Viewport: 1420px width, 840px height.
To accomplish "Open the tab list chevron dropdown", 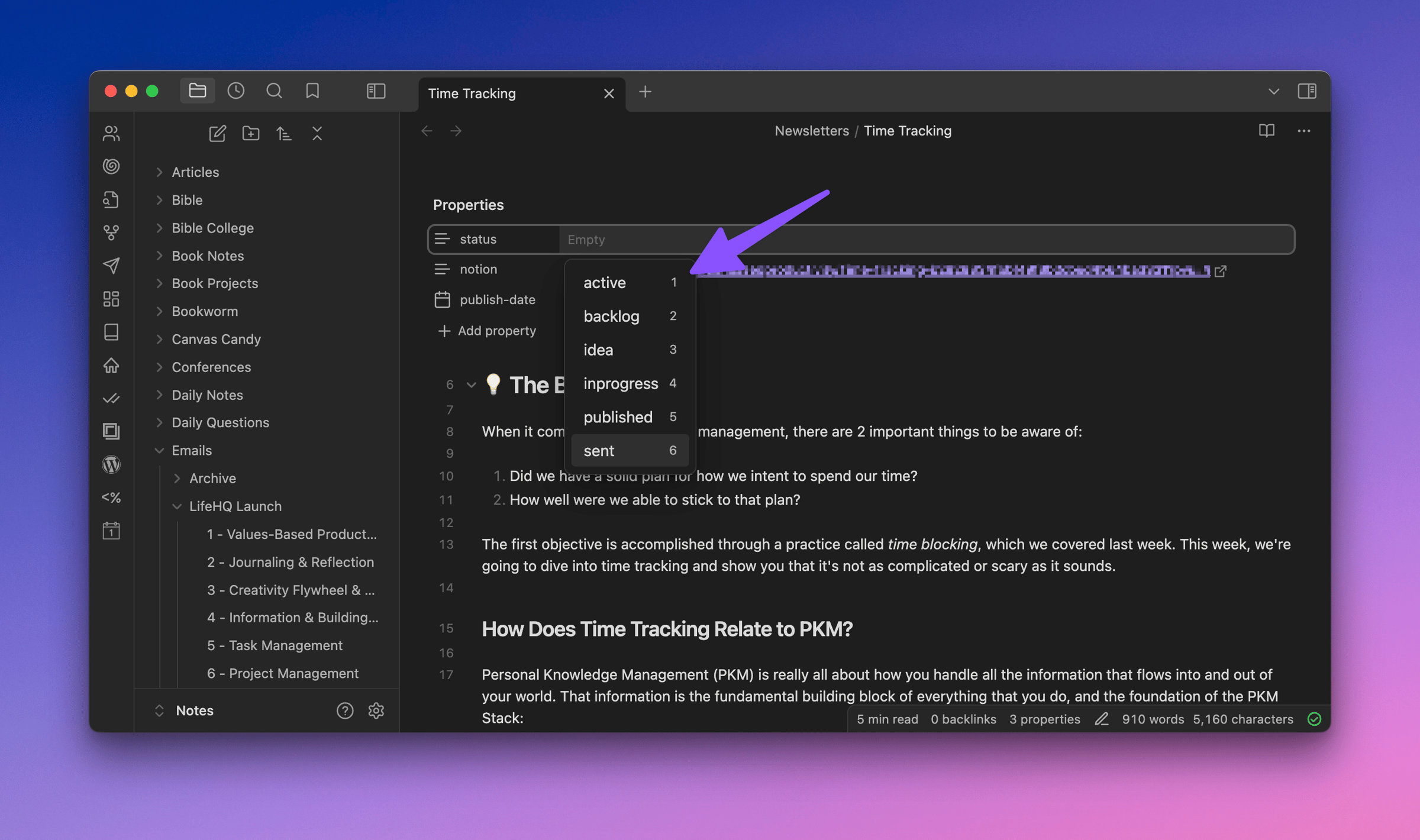I will (x=1274, y=92).
